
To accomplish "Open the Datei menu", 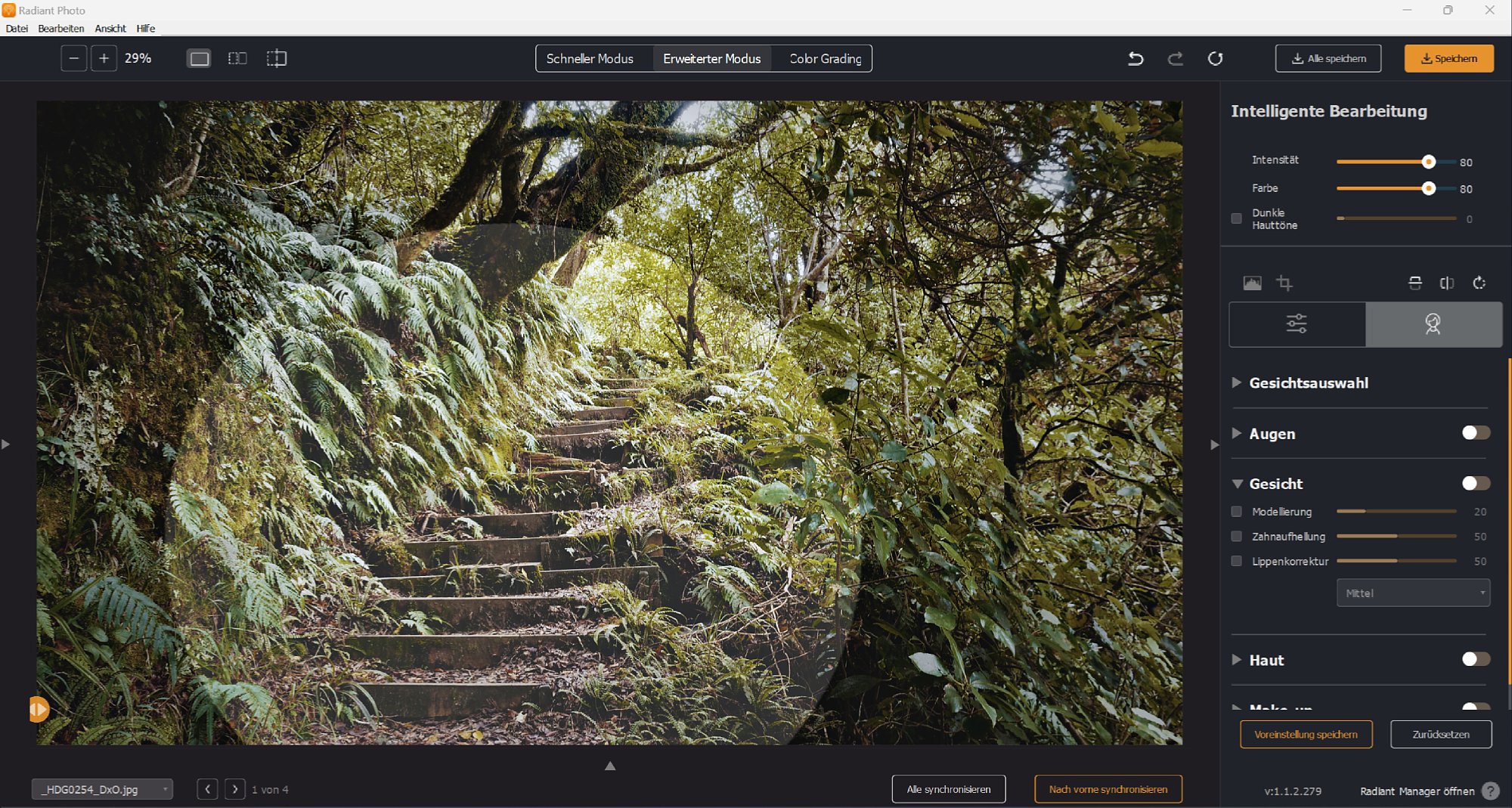I will pos(17,29).
